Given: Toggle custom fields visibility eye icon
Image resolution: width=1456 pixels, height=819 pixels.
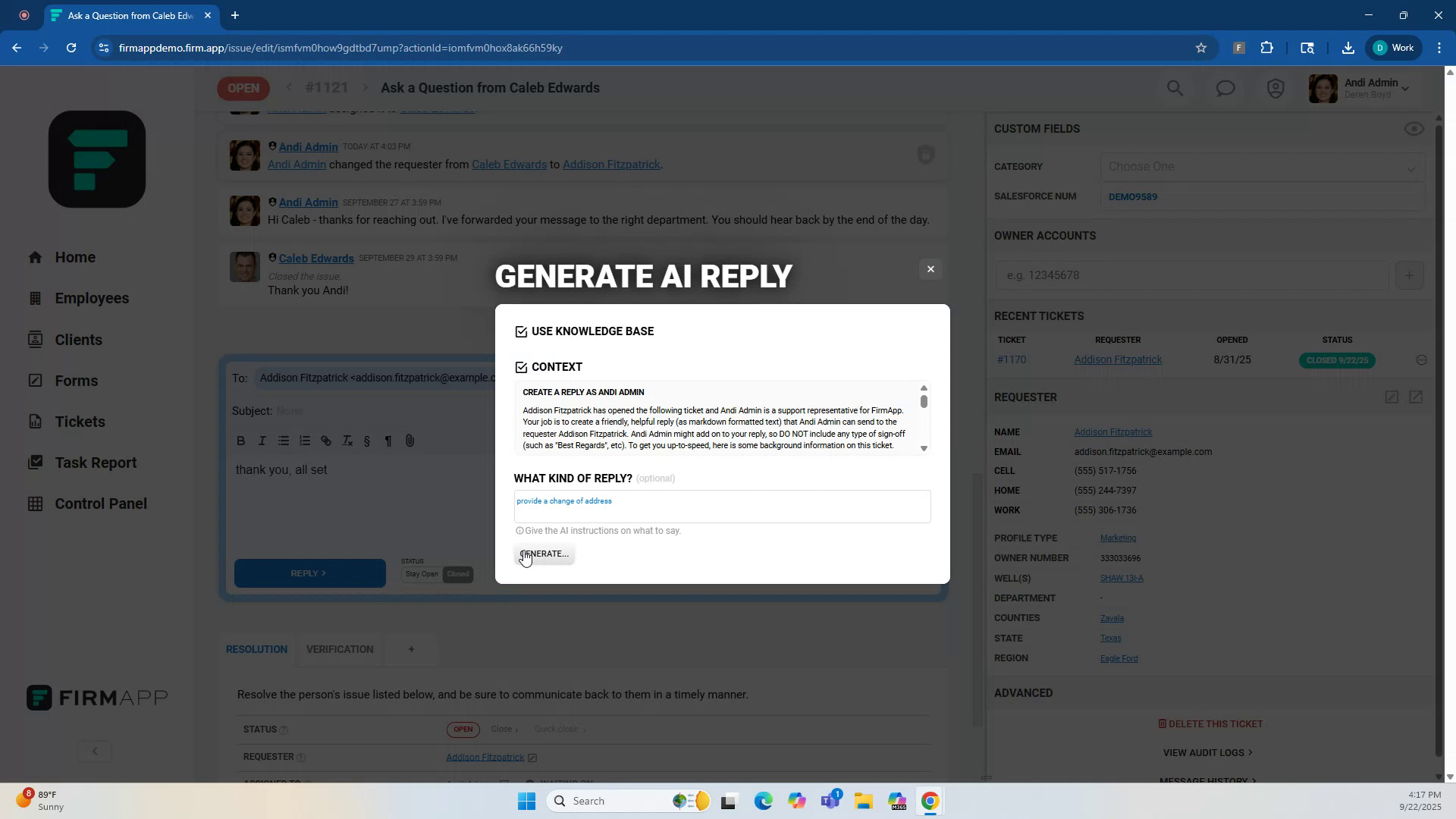Looking at the screenshot, I should 1414,128.
